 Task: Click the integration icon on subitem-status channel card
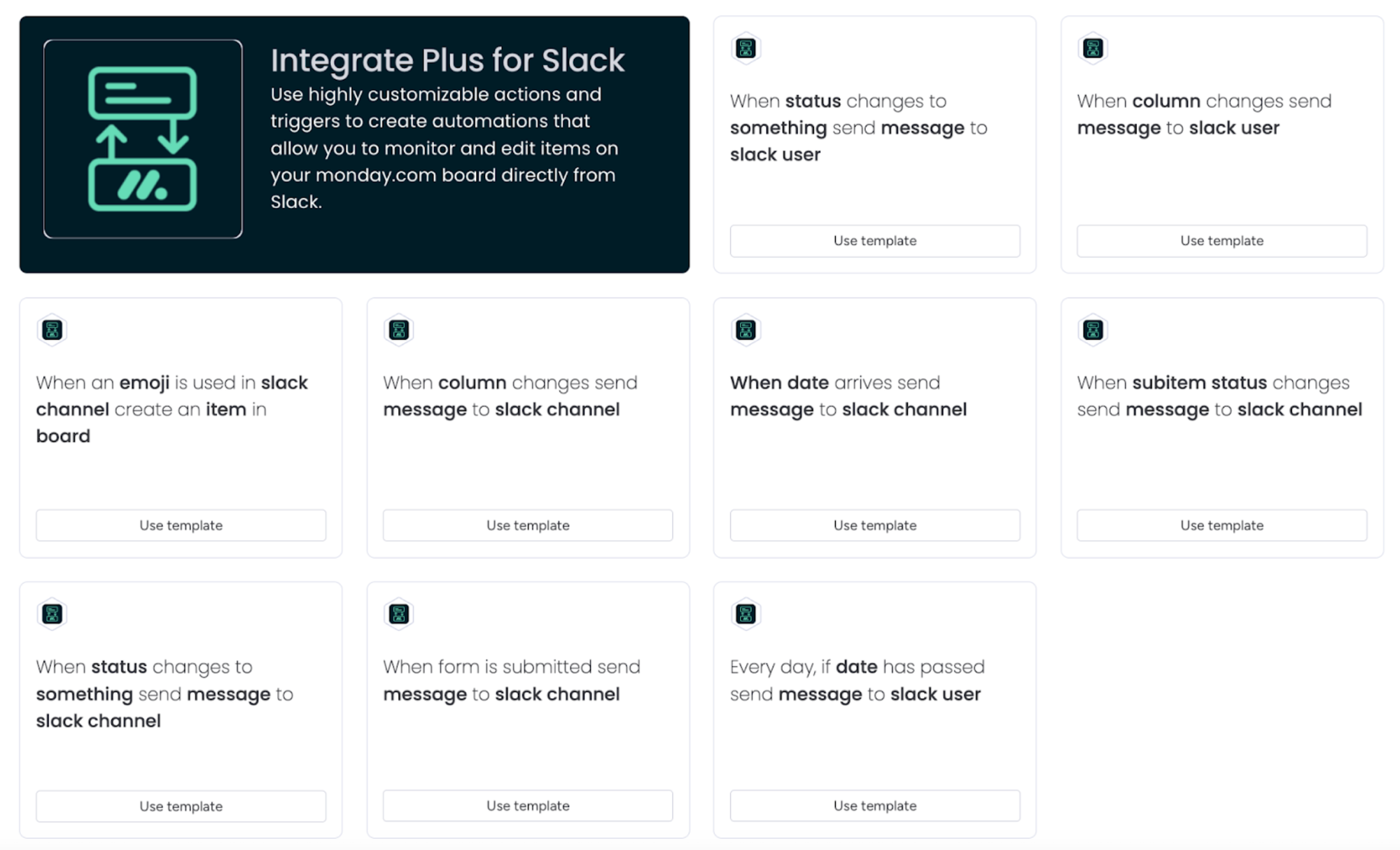pos(1092,329)
